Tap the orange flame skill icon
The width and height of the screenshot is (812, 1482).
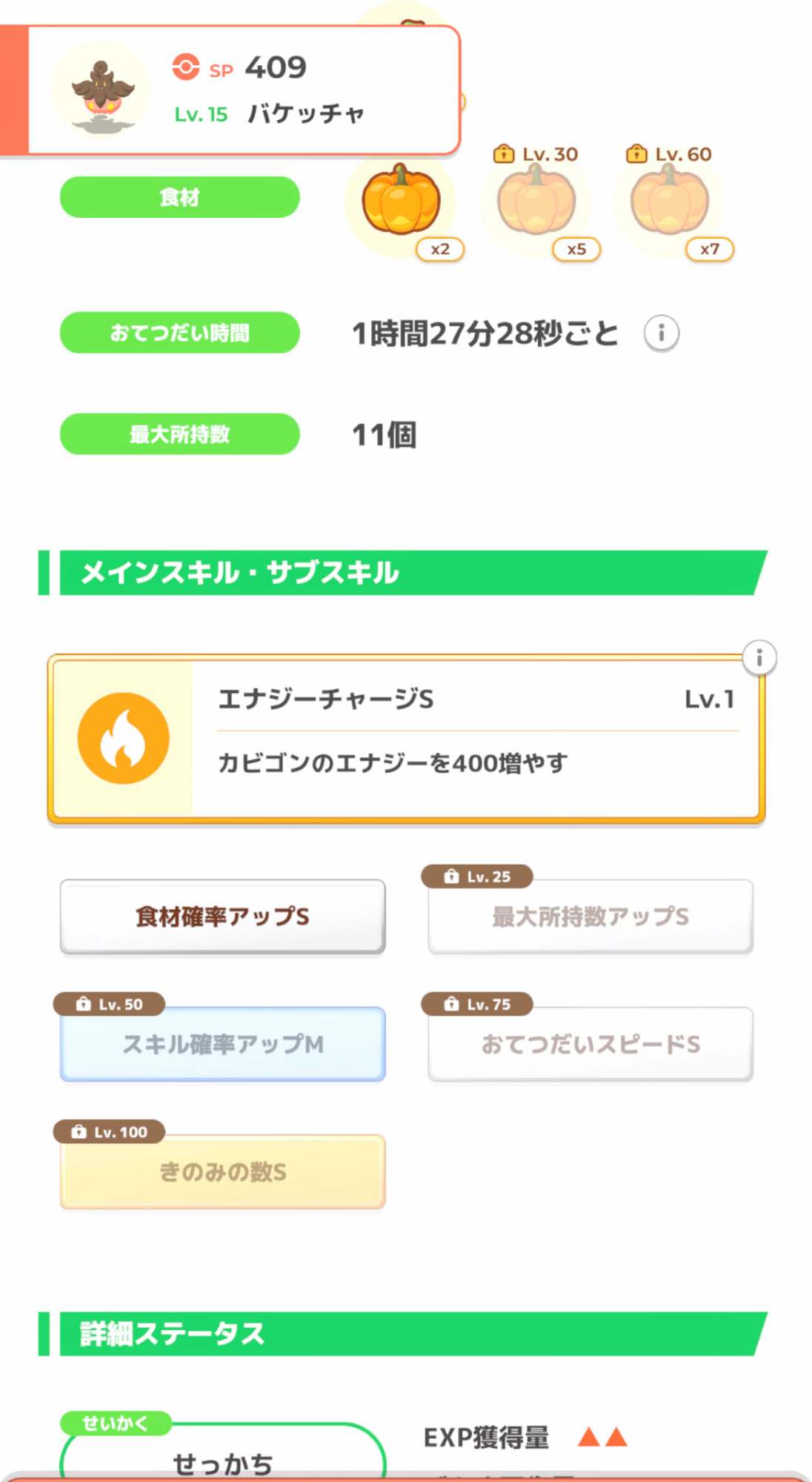pyautogui.click(x=124, y=739)
